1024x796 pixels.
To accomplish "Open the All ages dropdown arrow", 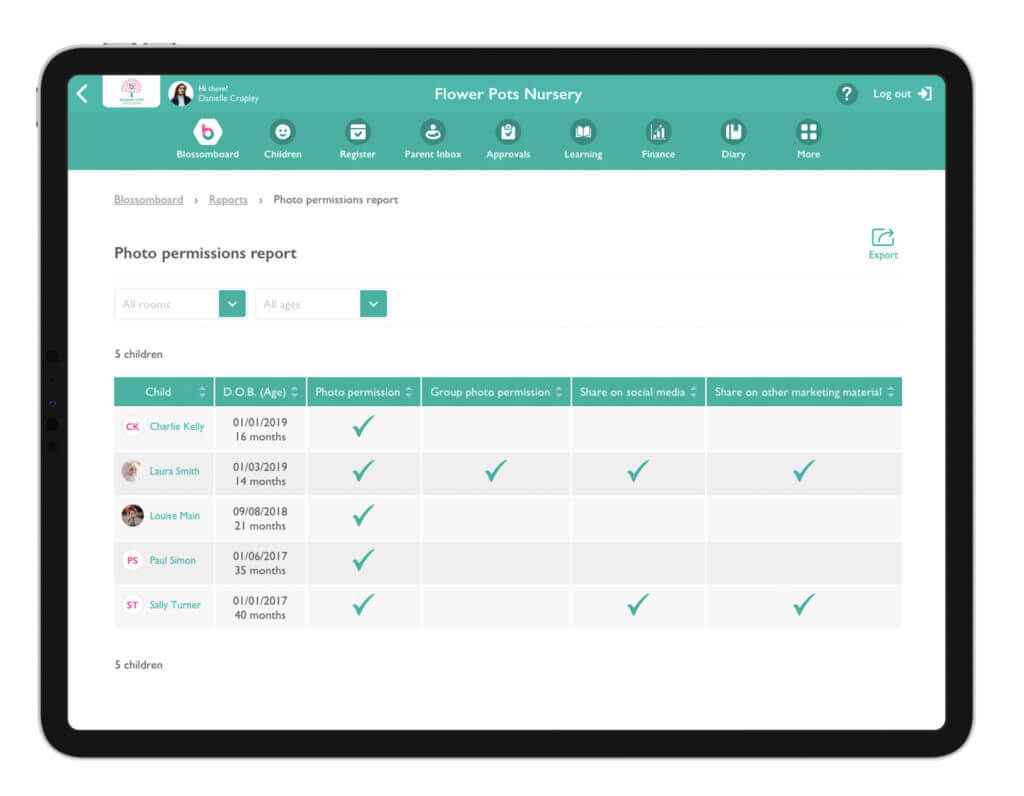I will (373, 304).
